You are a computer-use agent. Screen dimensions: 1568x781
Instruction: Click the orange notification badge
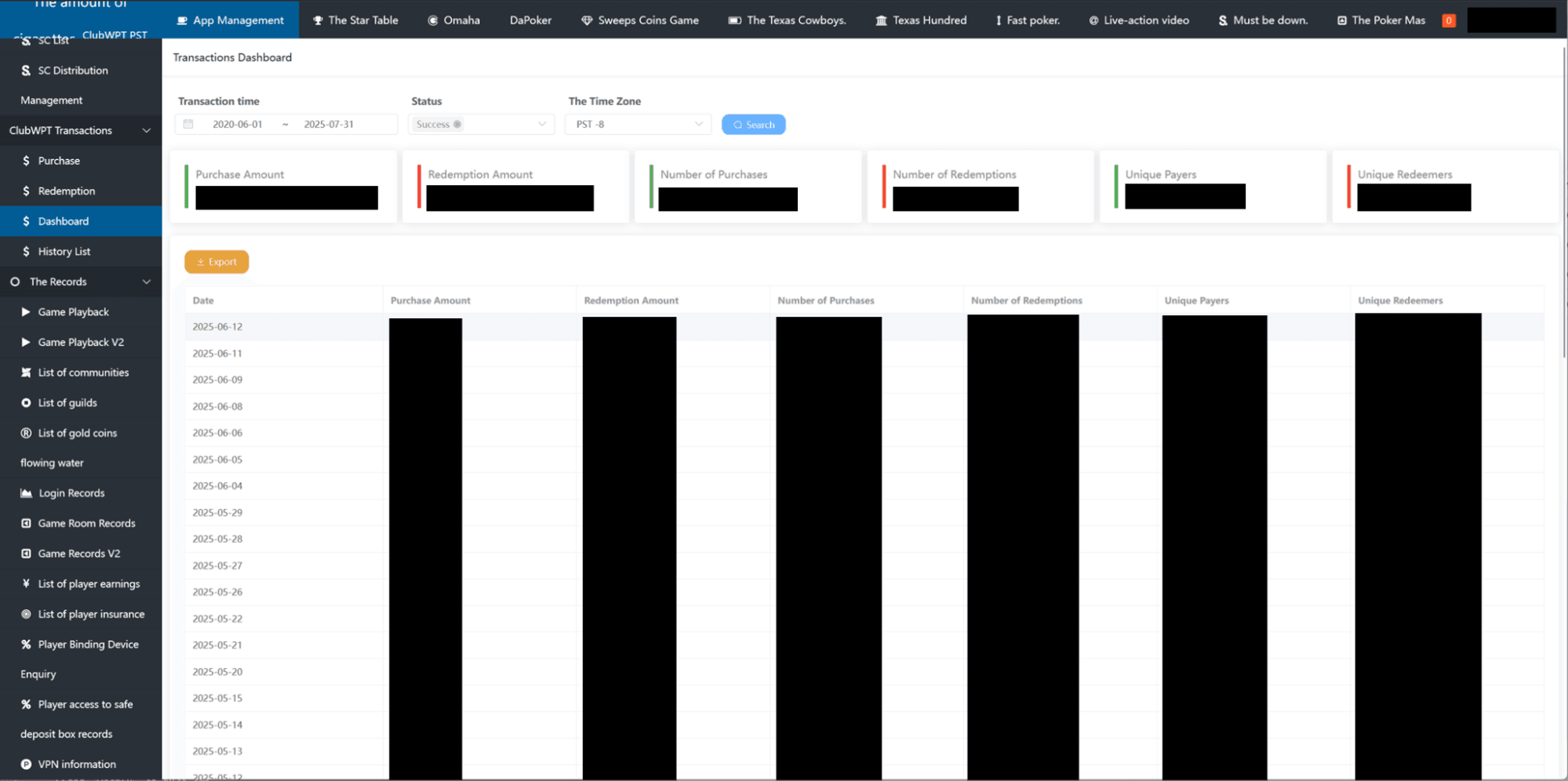point(1448,20)
